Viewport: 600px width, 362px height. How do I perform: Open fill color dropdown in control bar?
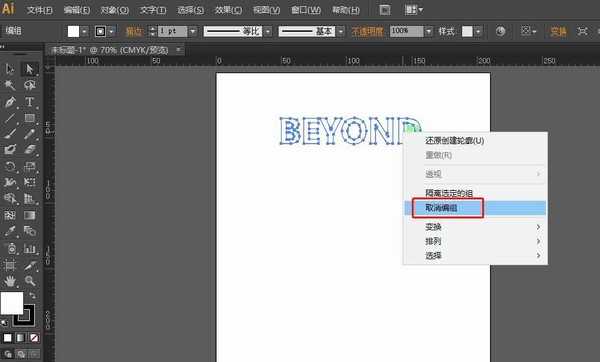click(85, 31)
